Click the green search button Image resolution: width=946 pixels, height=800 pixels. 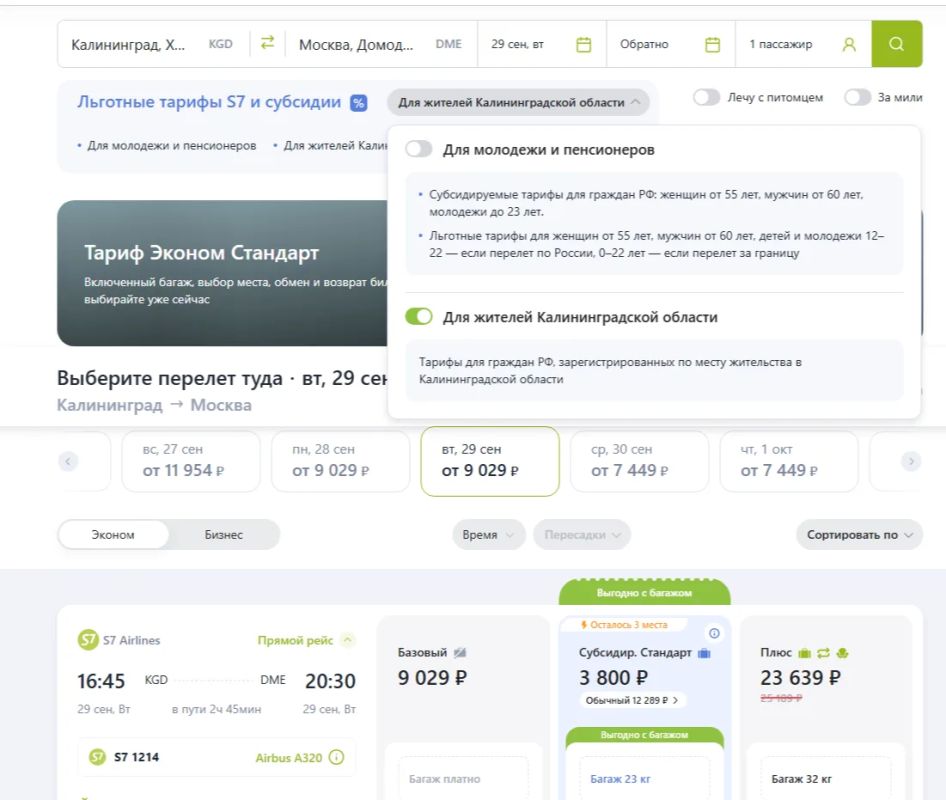coord(897,43)
